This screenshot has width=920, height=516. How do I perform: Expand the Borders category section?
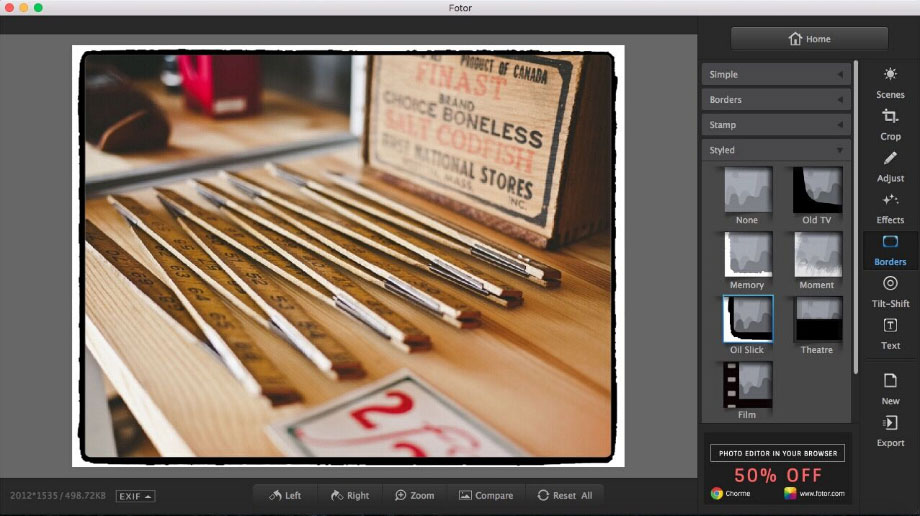[776, 100]
